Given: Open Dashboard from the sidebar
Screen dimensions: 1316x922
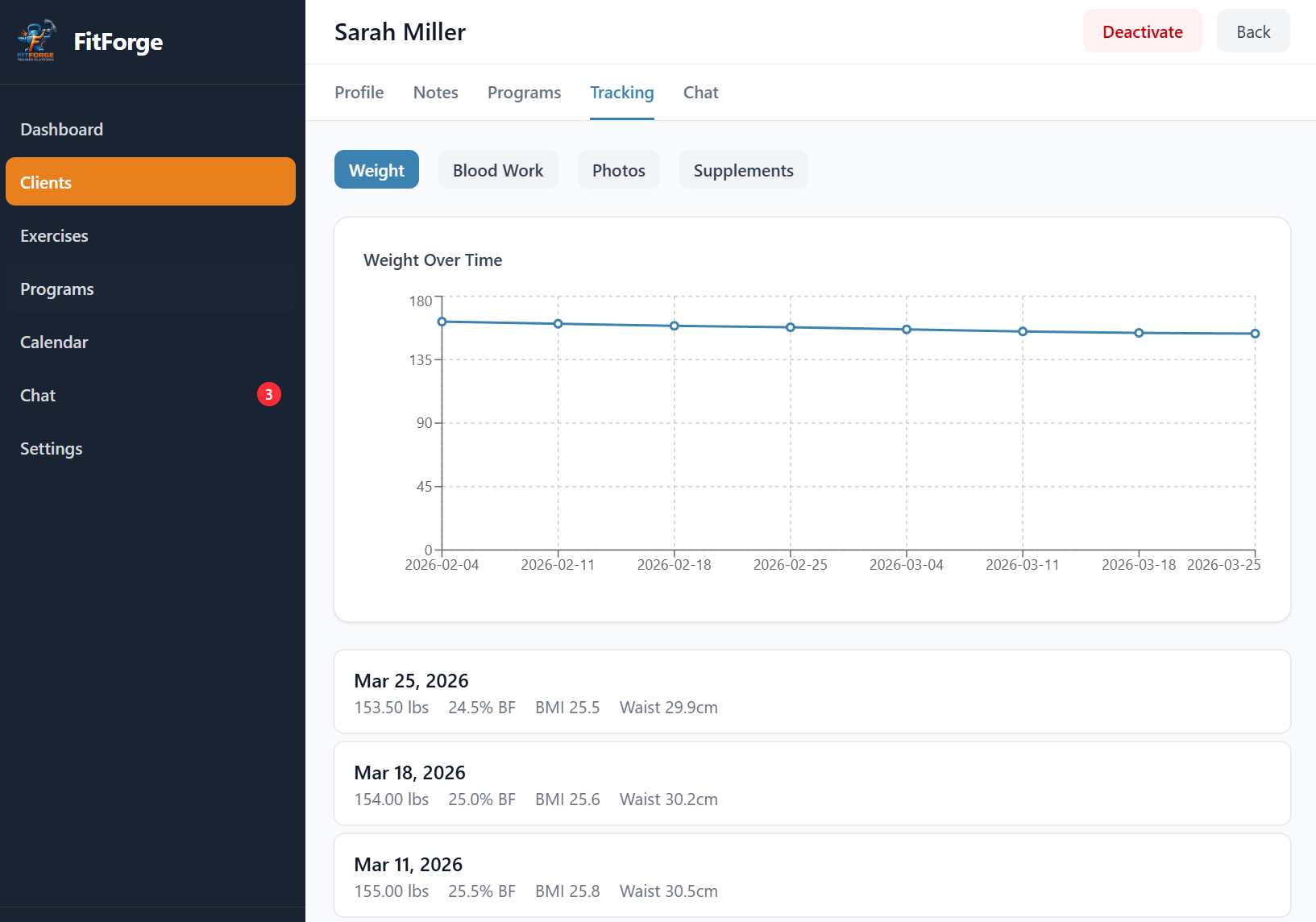Looking at the screenshot, I should [62, 130].
